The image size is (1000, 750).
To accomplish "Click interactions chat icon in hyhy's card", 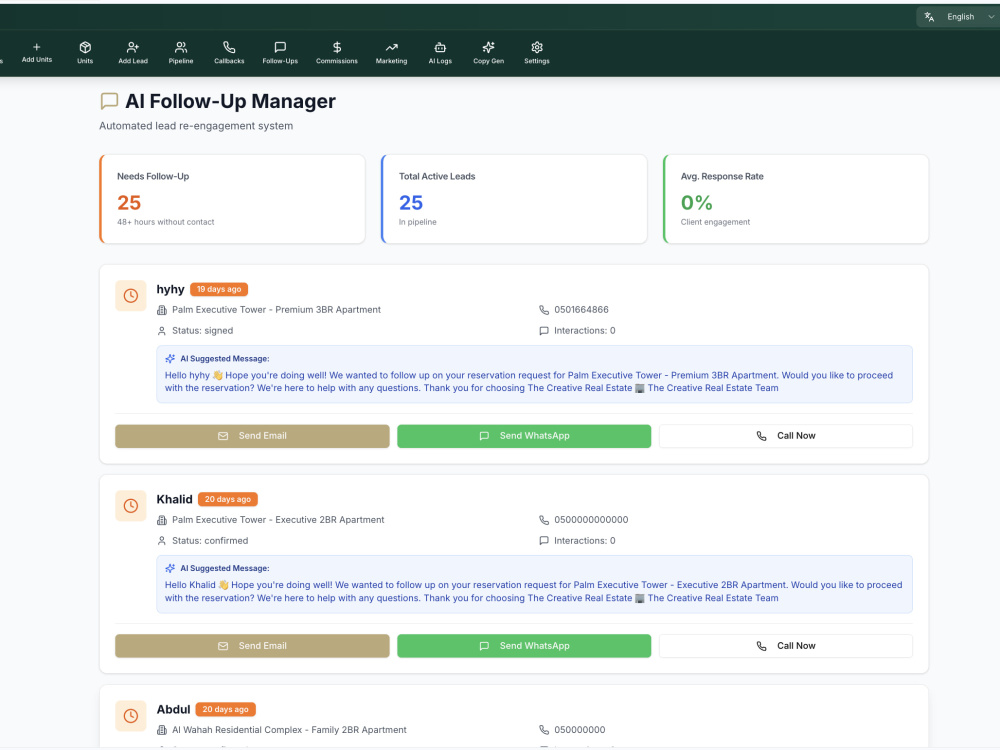I will (544, 331).
